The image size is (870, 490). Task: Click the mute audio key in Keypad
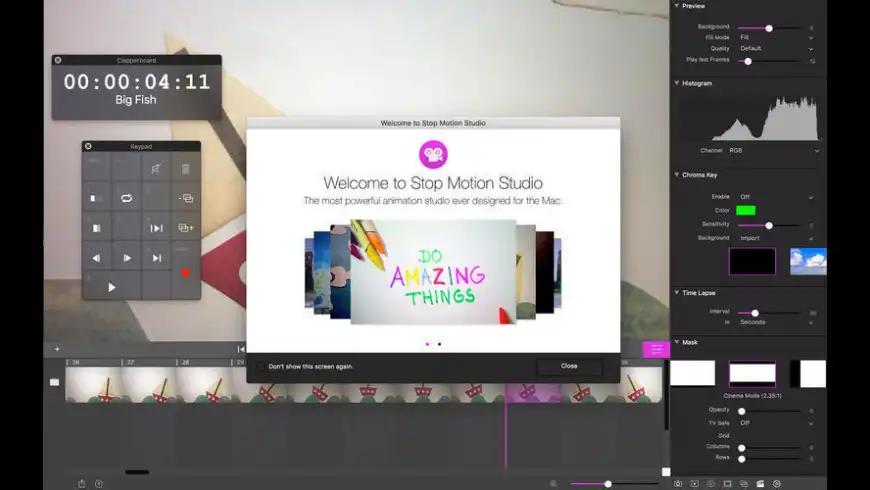[156, 169]
